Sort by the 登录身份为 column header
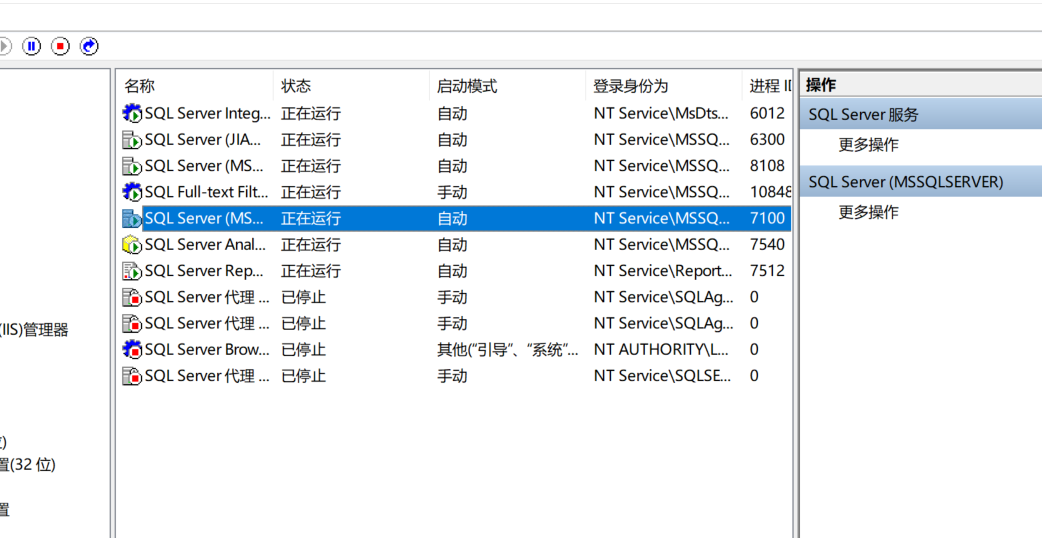 click(x=631, y=86)
